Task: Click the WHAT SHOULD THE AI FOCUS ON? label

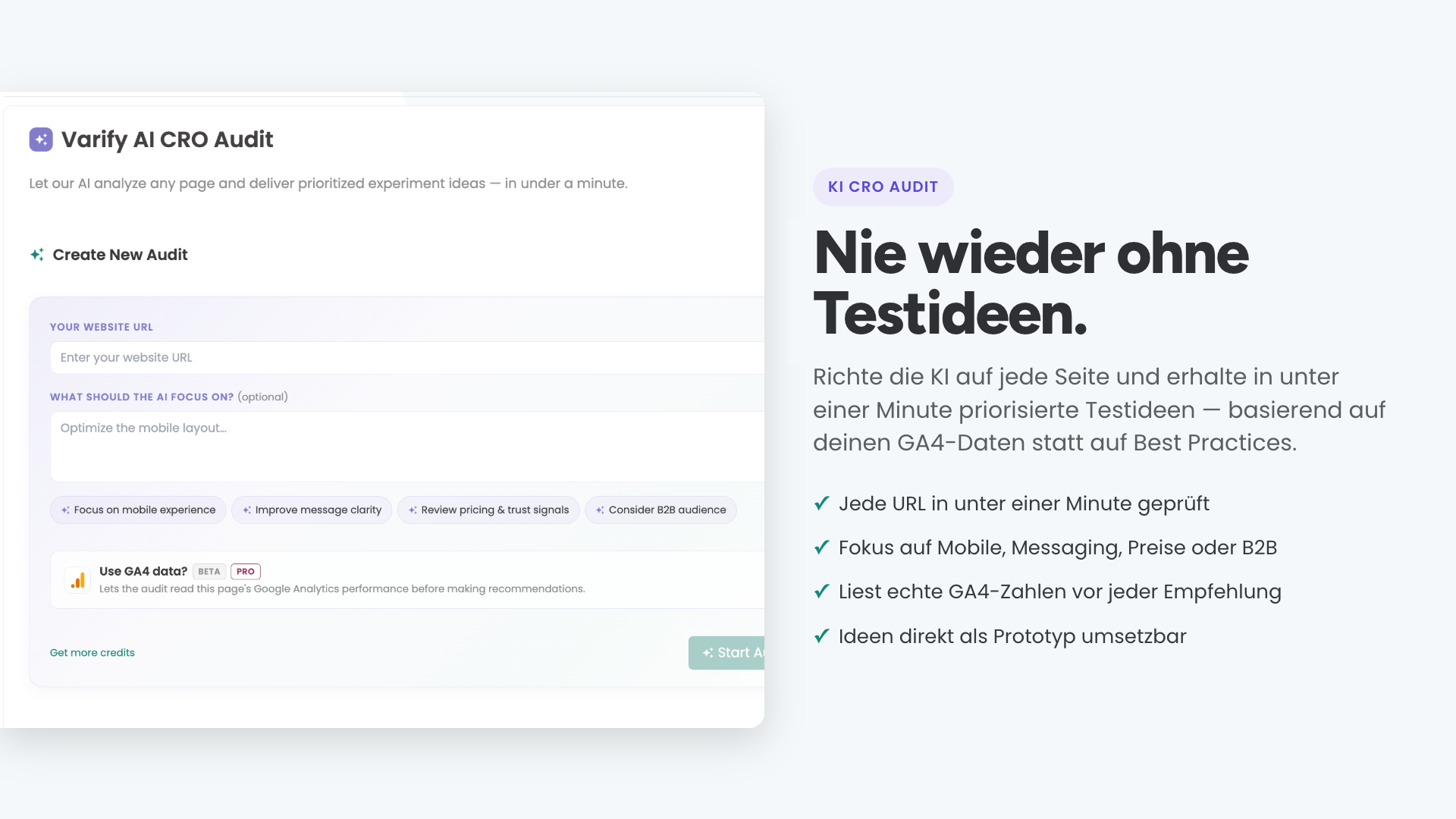Action: [x=142, y=397]
